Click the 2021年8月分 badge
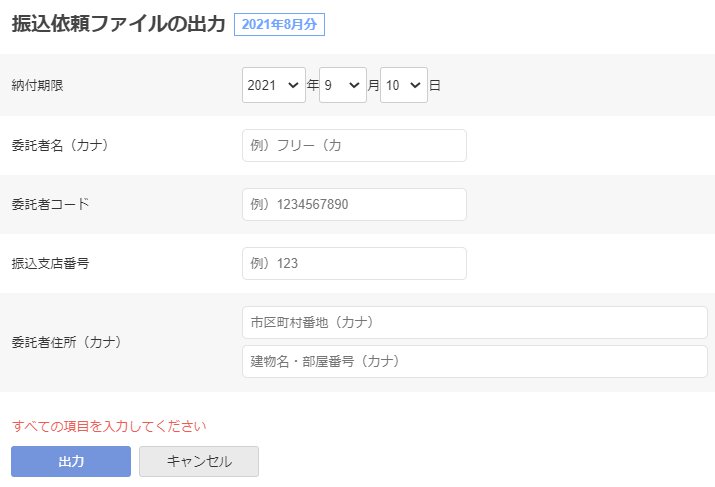The height and width of the screenshot is (487, 715). coord(279,25)
